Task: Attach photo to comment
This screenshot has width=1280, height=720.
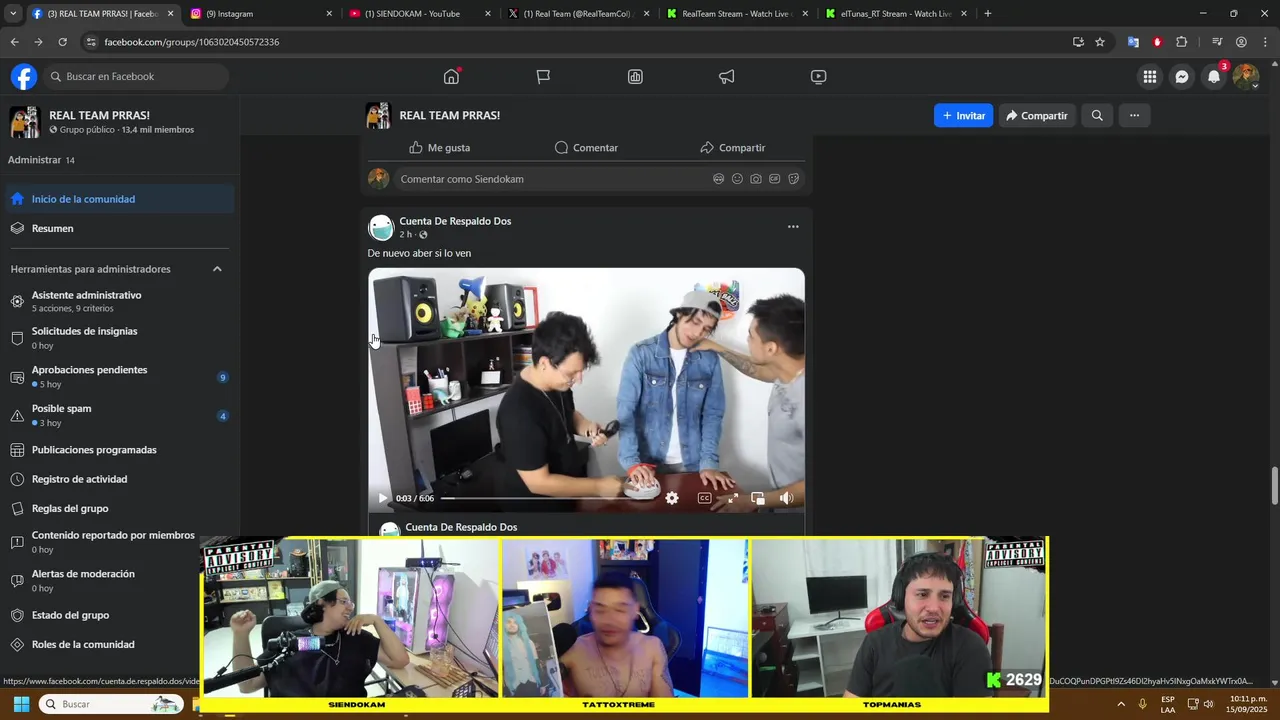Action: coord(756,179)
